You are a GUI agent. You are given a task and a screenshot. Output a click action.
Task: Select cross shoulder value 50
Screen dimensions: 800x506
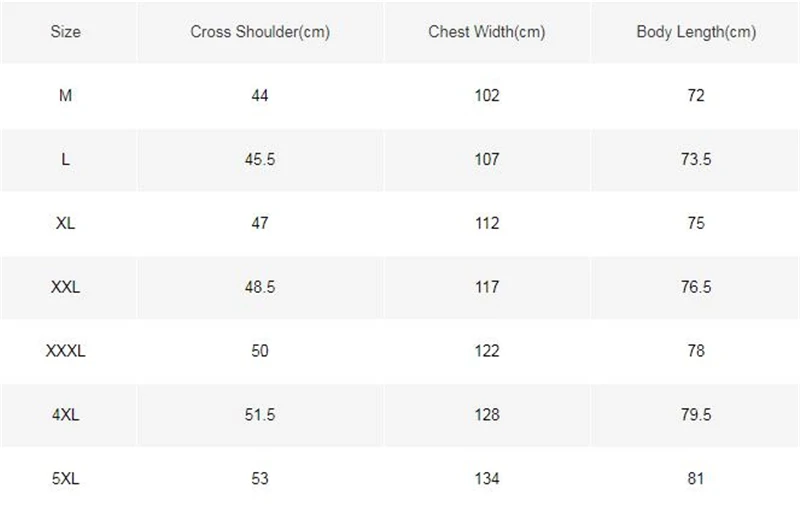(260, 351)
